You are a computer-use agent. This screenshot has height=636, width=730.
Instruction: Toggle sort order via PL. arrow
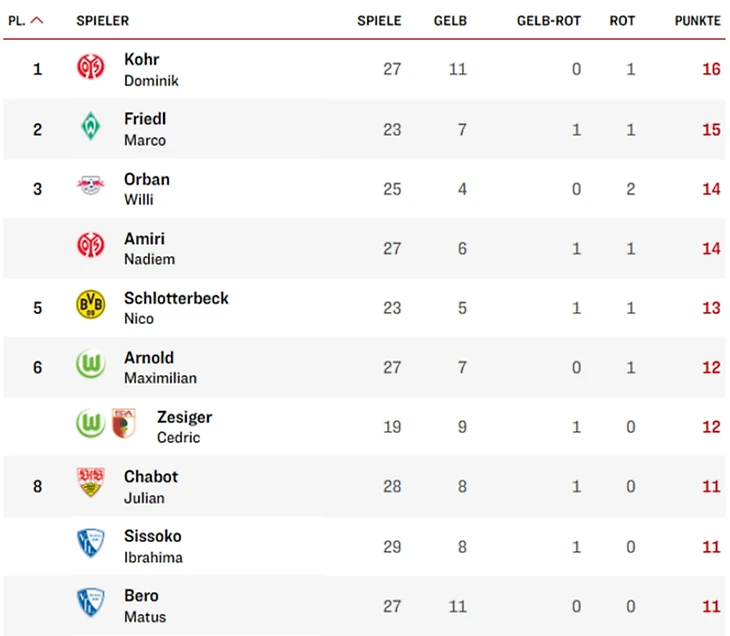pos(37,20)
